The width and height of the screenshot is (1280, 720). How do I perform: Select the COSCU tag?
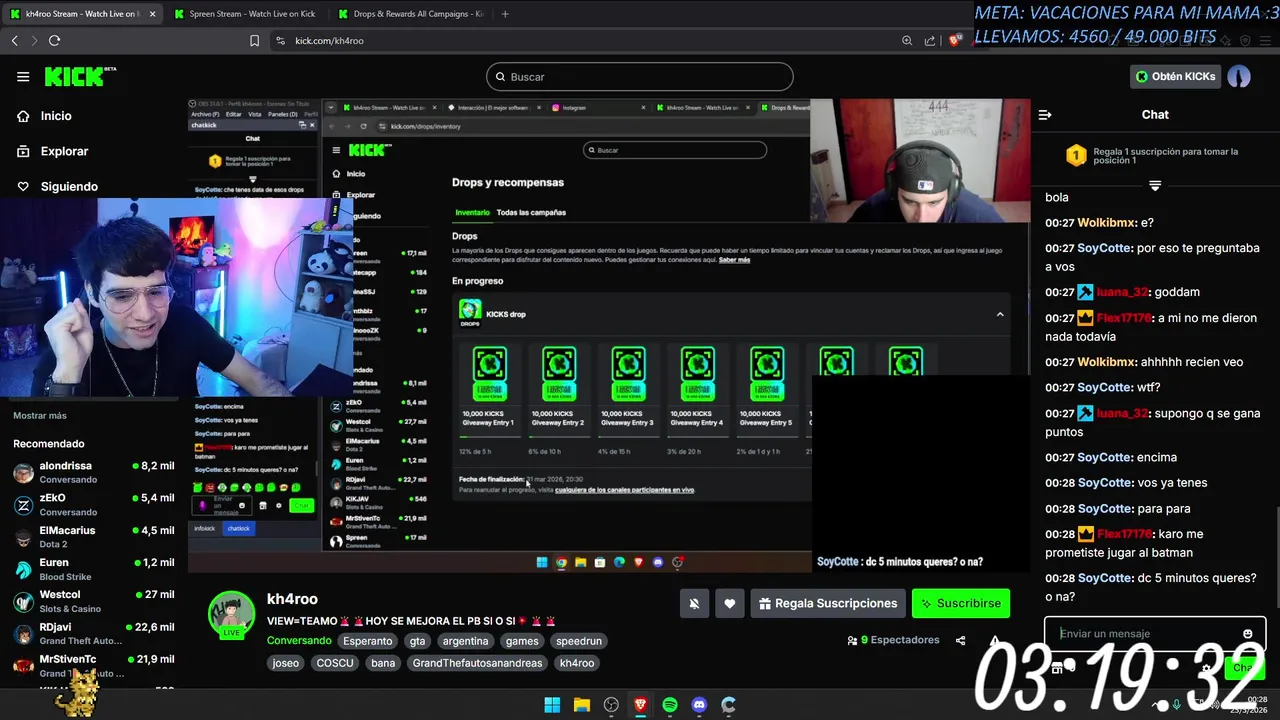335,663
